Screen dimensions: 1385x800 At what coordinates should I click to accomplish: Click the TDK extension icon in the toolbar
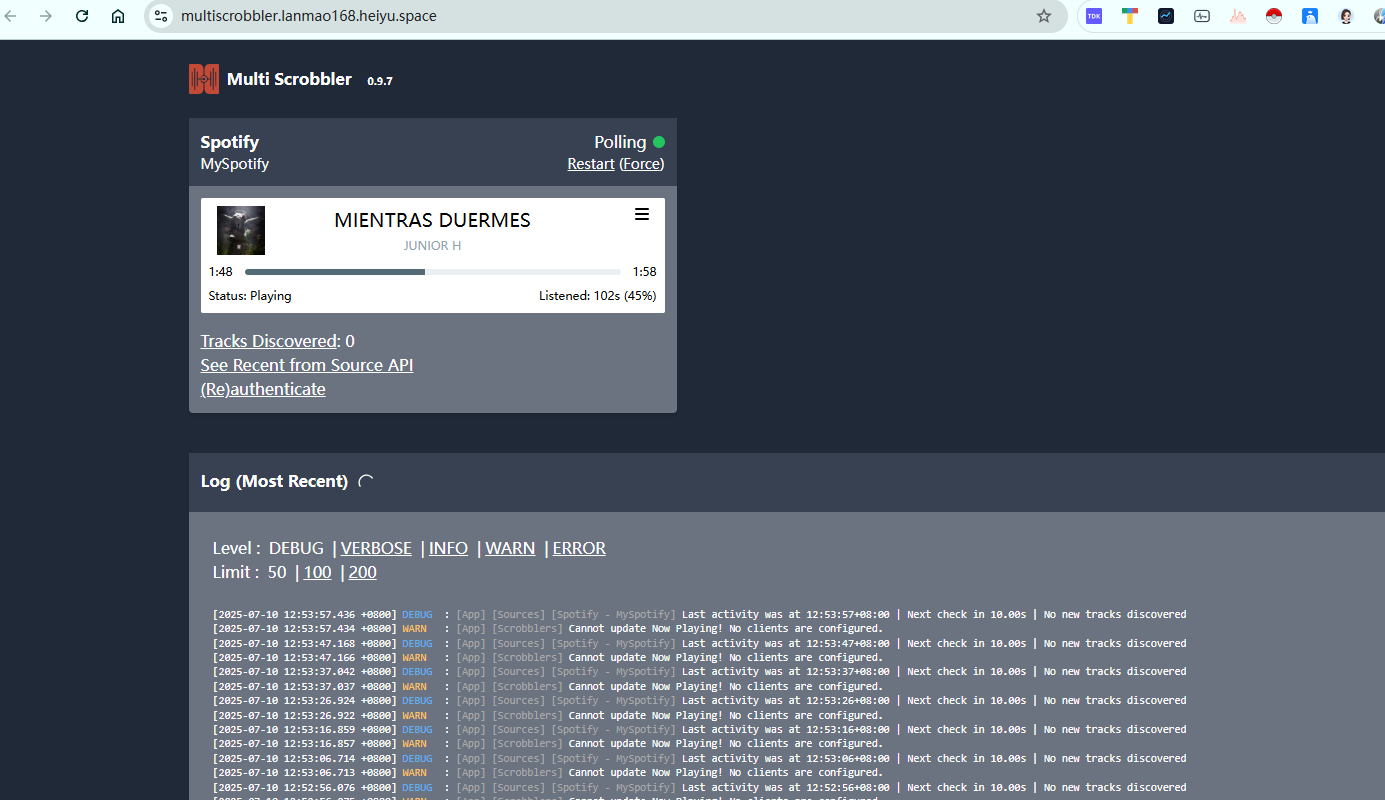pos(1094,16)
